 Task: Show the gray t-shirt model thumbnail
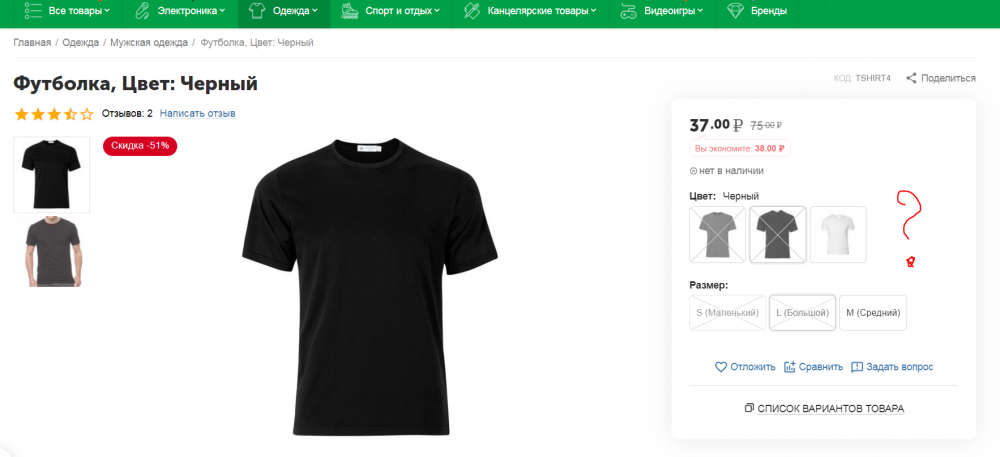tap(51, 252)
